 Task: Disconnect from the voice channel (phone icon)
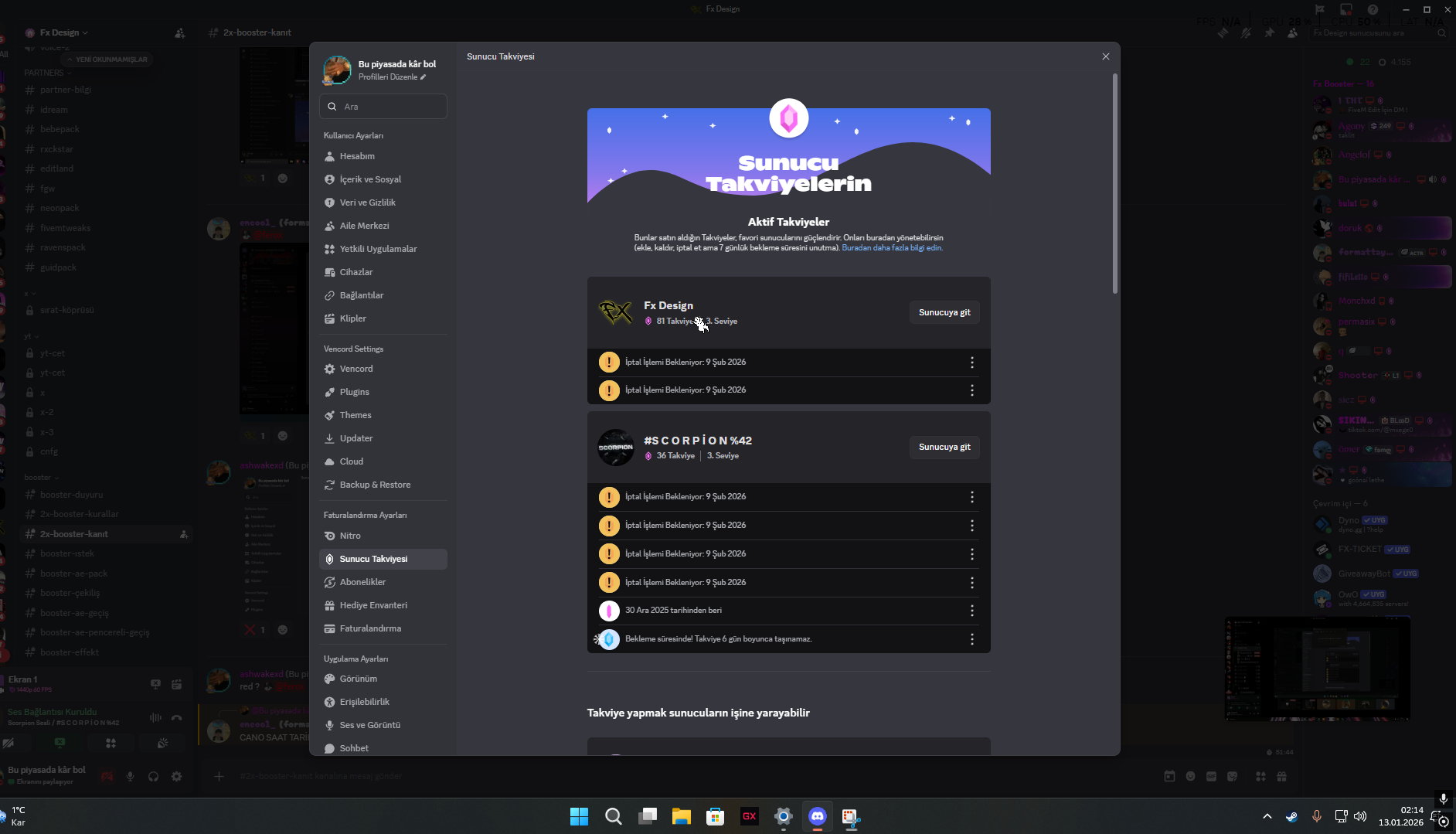(177, 717)
